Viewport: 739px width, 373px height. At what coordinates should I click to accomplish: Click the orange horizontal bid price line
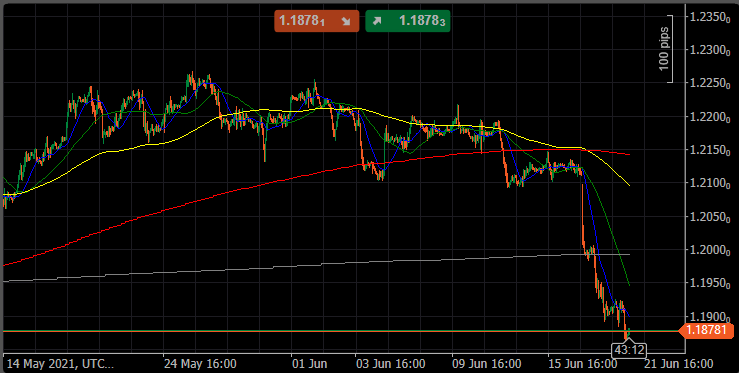tap(330, 332)
